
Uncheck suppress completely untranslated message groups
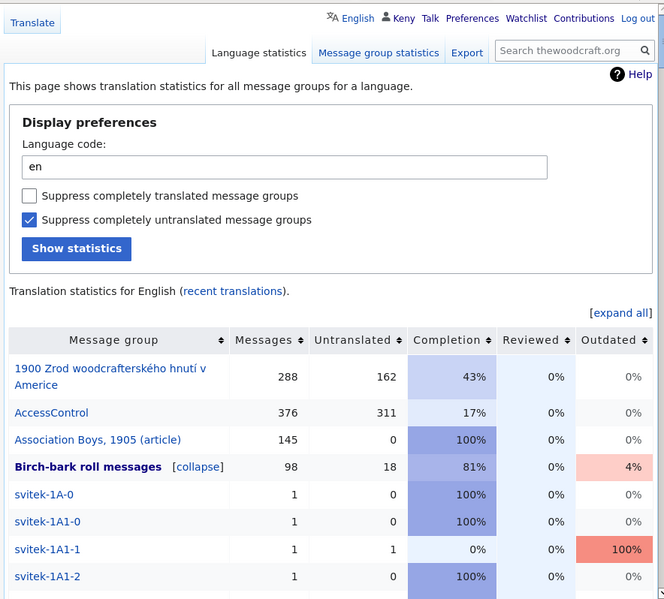click(29, 220)
